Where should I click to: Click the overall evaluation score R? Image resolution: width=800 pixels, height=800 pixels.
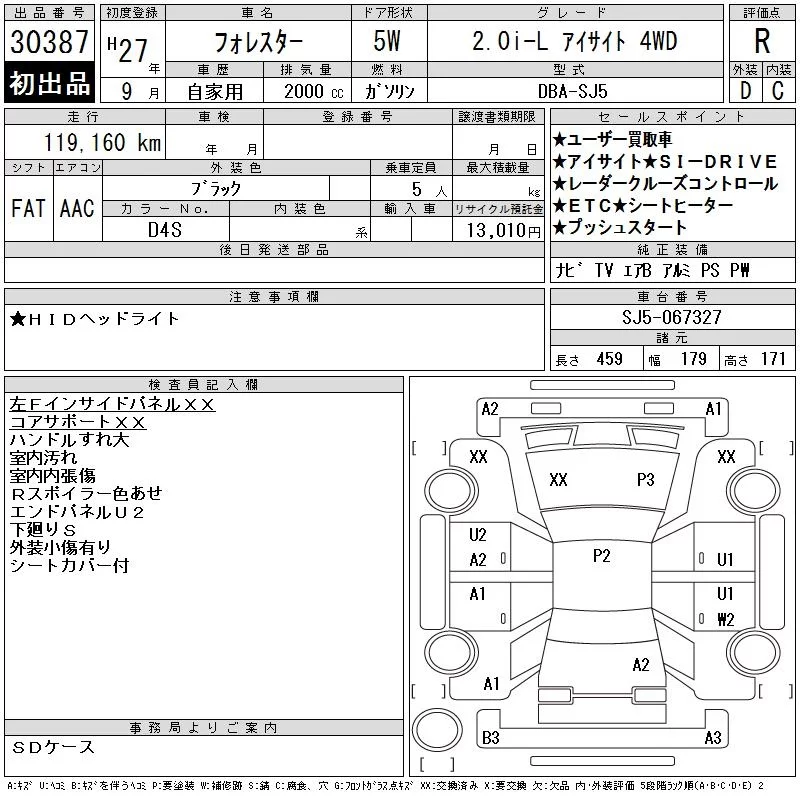coord(762,41)
